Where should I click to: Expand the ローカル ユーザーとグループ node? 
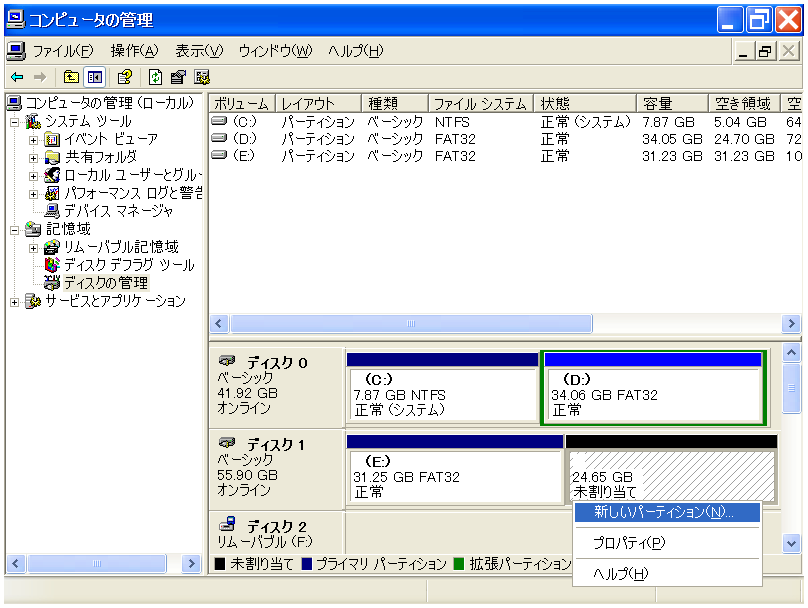pyautogui.click(x=33, y=176)
